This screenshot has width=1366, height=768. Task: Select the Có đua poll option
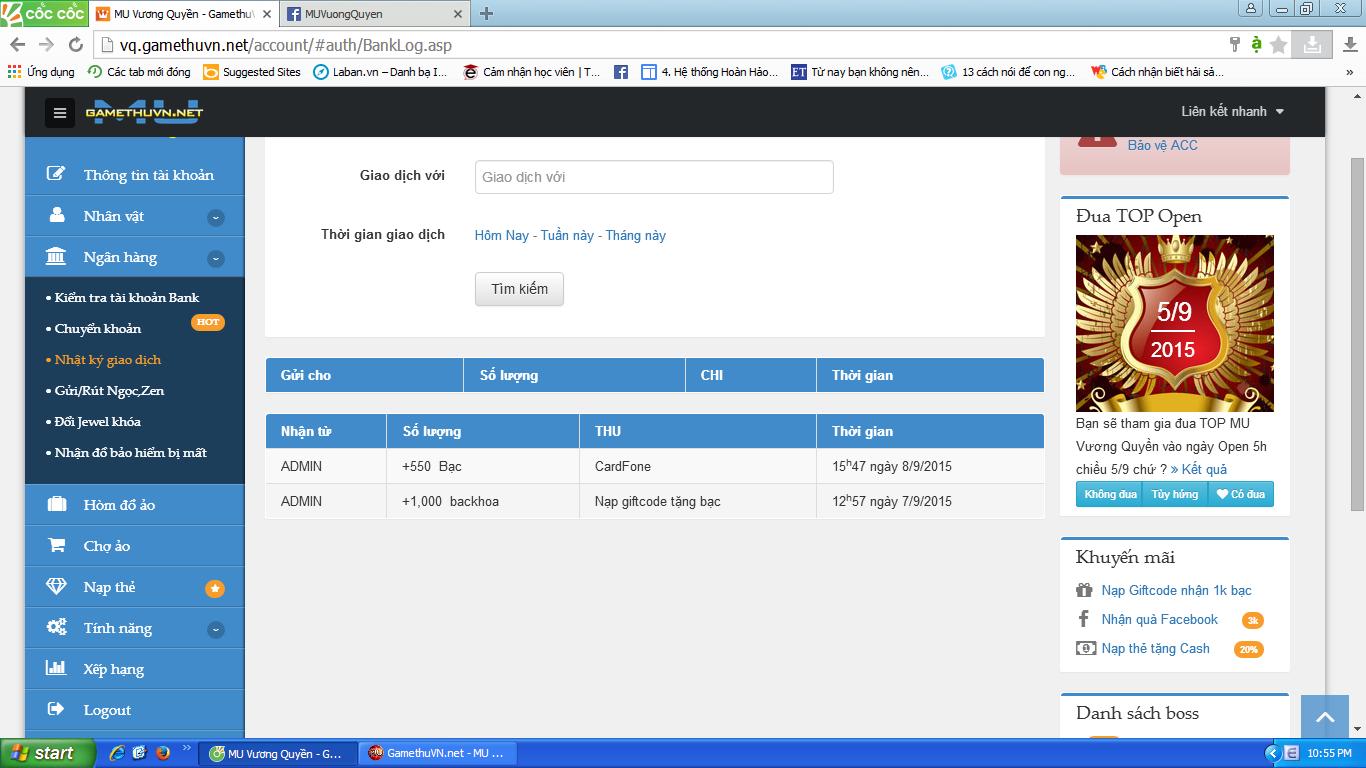[1240, 494]
